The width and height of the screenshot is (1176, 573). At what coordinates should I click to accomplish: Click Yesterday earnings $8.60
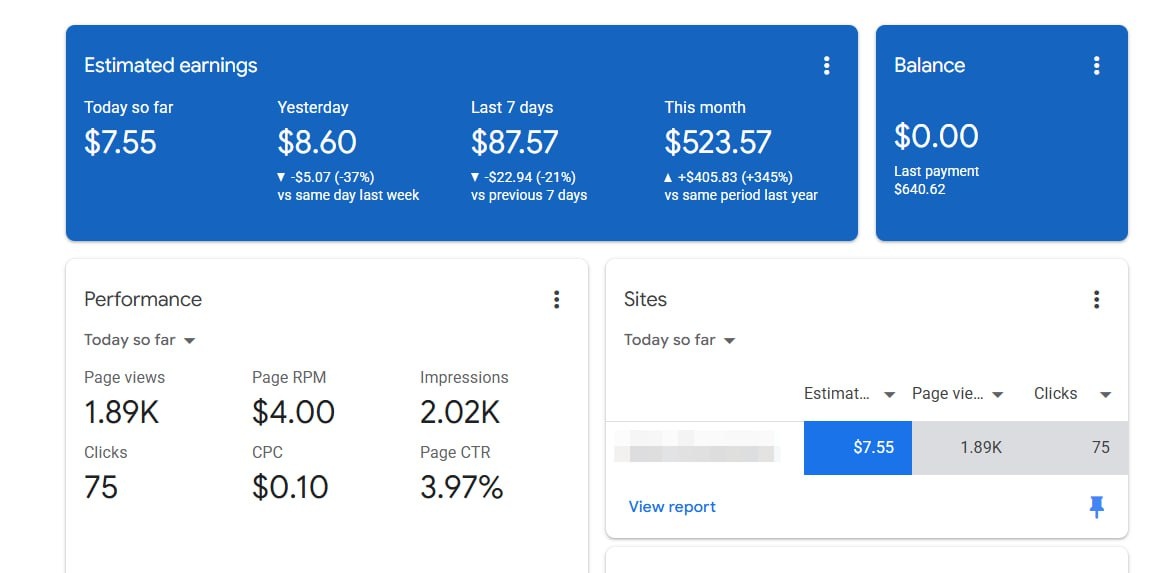[x=316, y=142]
